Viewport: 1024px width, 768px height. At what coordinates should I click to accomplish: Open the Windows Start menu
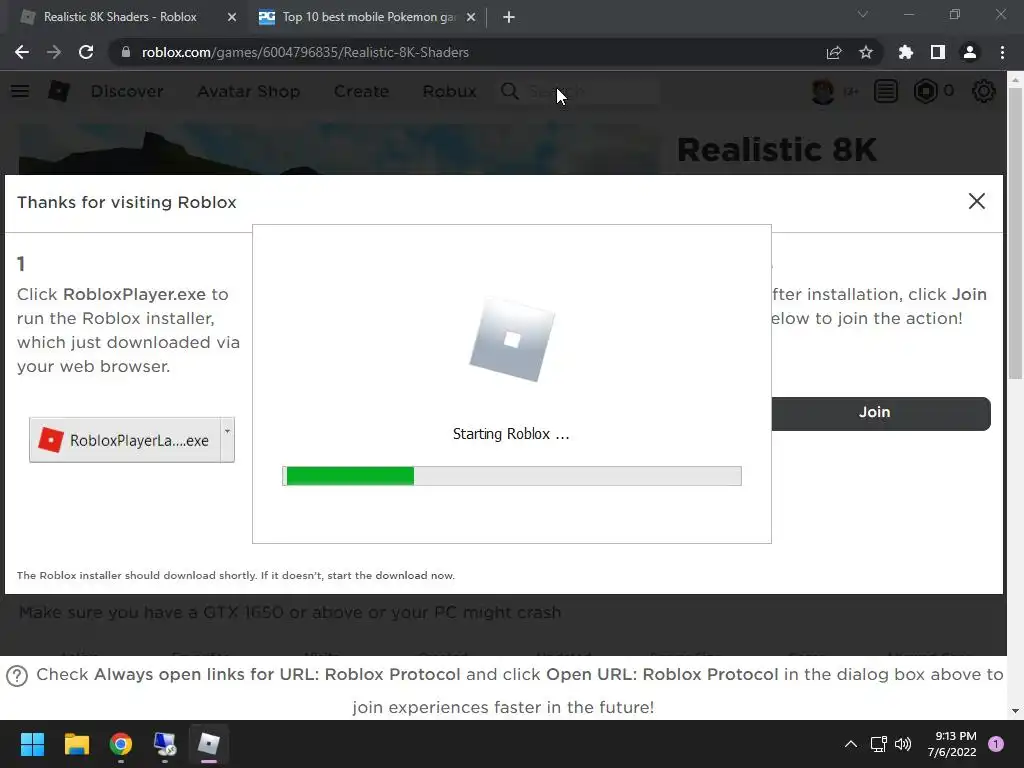point(32,744)
